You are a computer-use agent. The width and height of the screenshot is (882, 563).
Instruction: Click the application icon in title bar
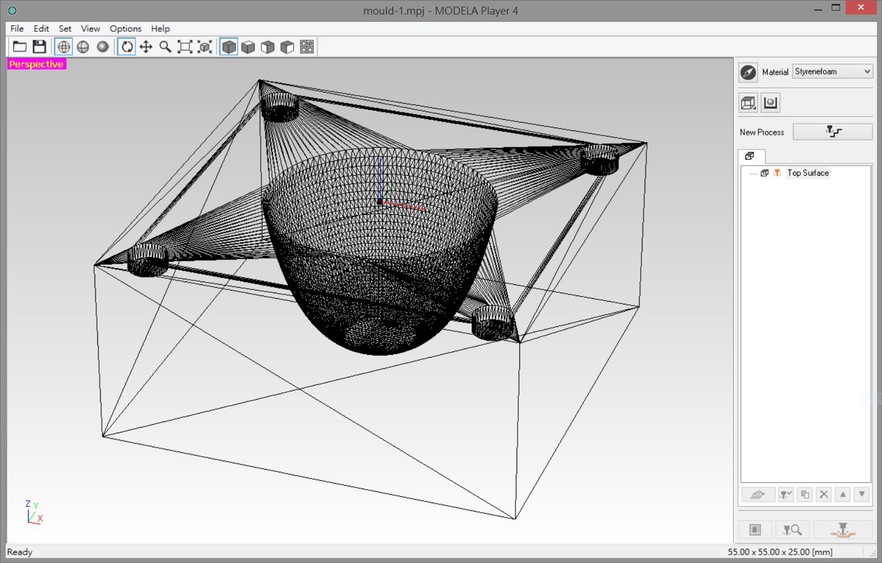coord(12,10)
